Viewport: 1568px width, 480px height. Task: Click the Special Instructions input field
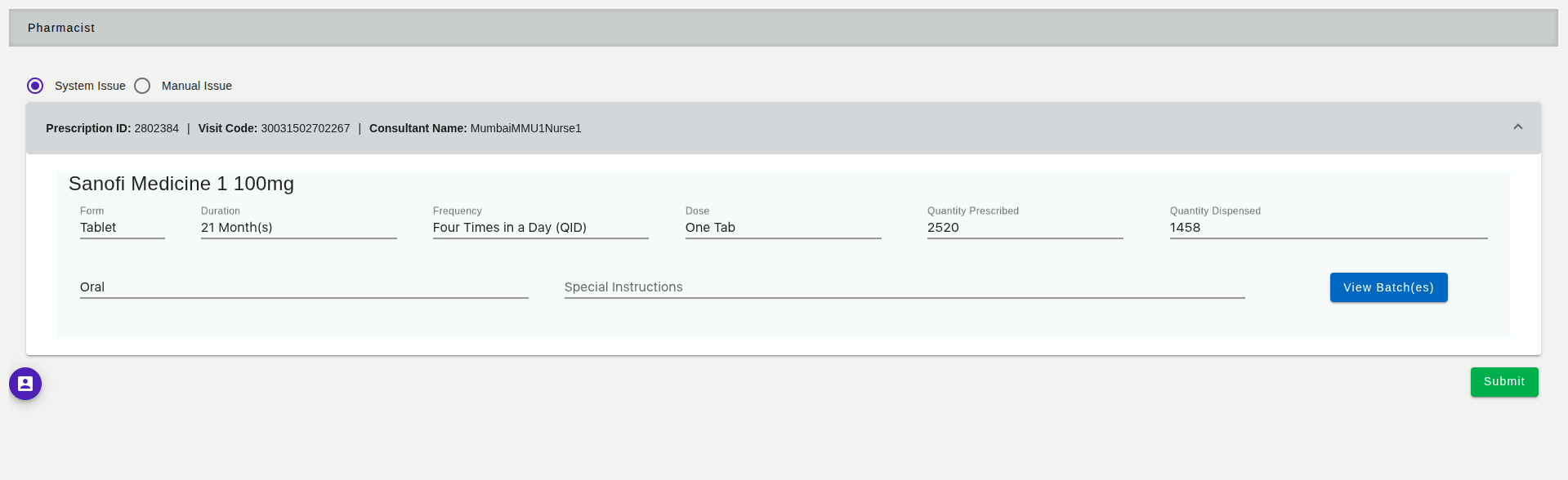[904, 287]
